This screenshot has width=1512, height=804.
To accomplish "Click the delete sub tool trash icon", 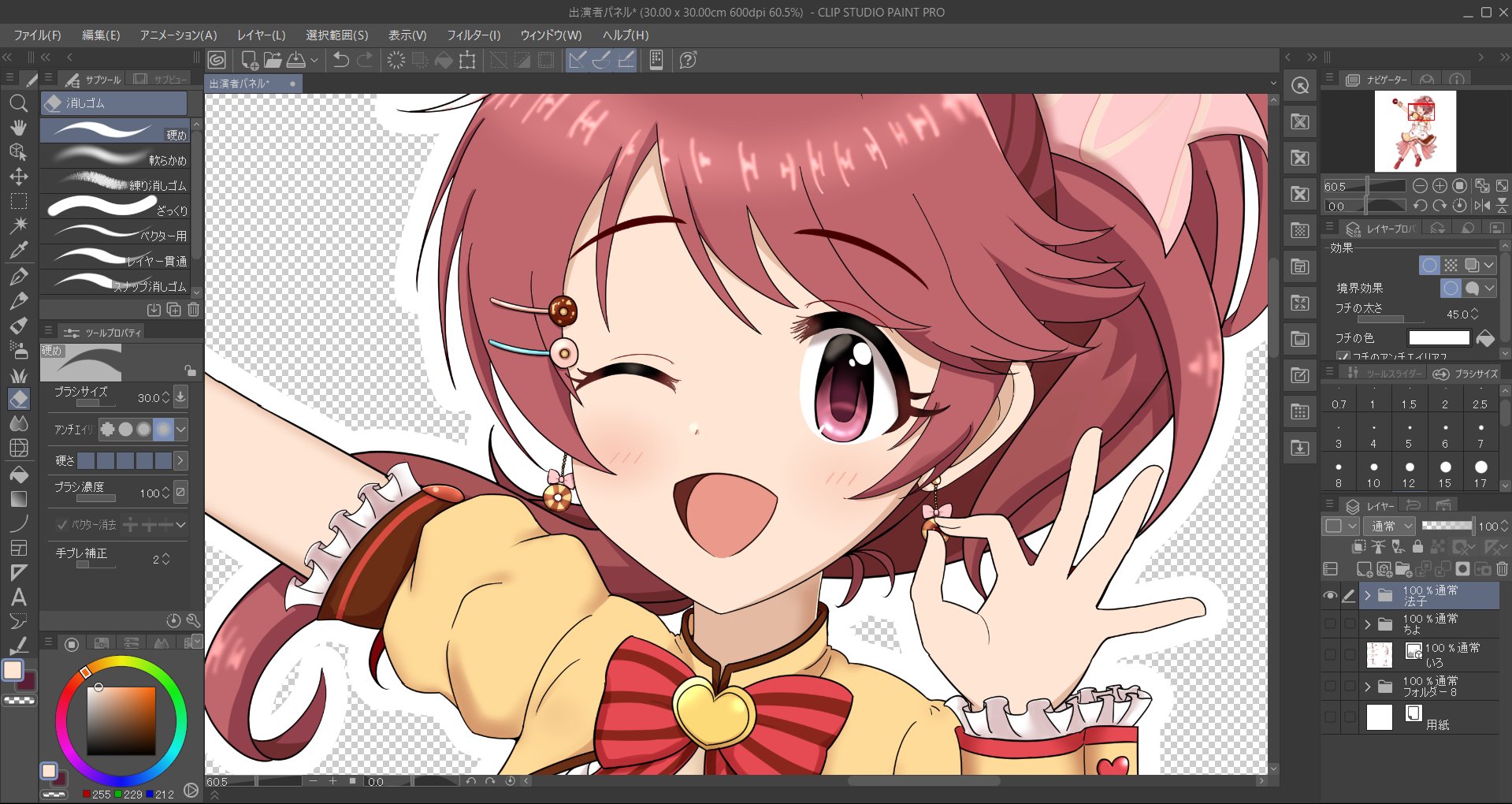I will pos(193,310).
